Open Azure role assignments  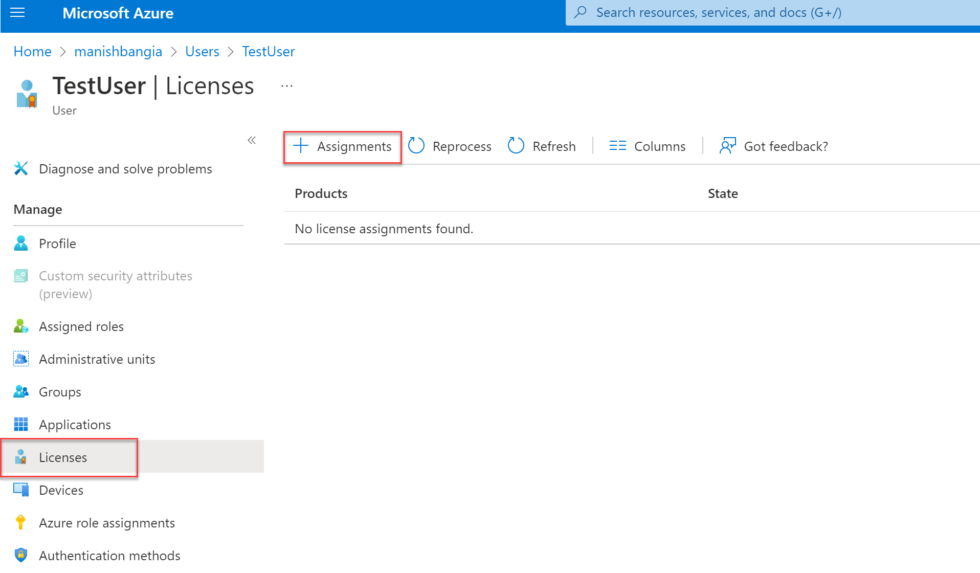pyautogui.click(x=107, y=523)
